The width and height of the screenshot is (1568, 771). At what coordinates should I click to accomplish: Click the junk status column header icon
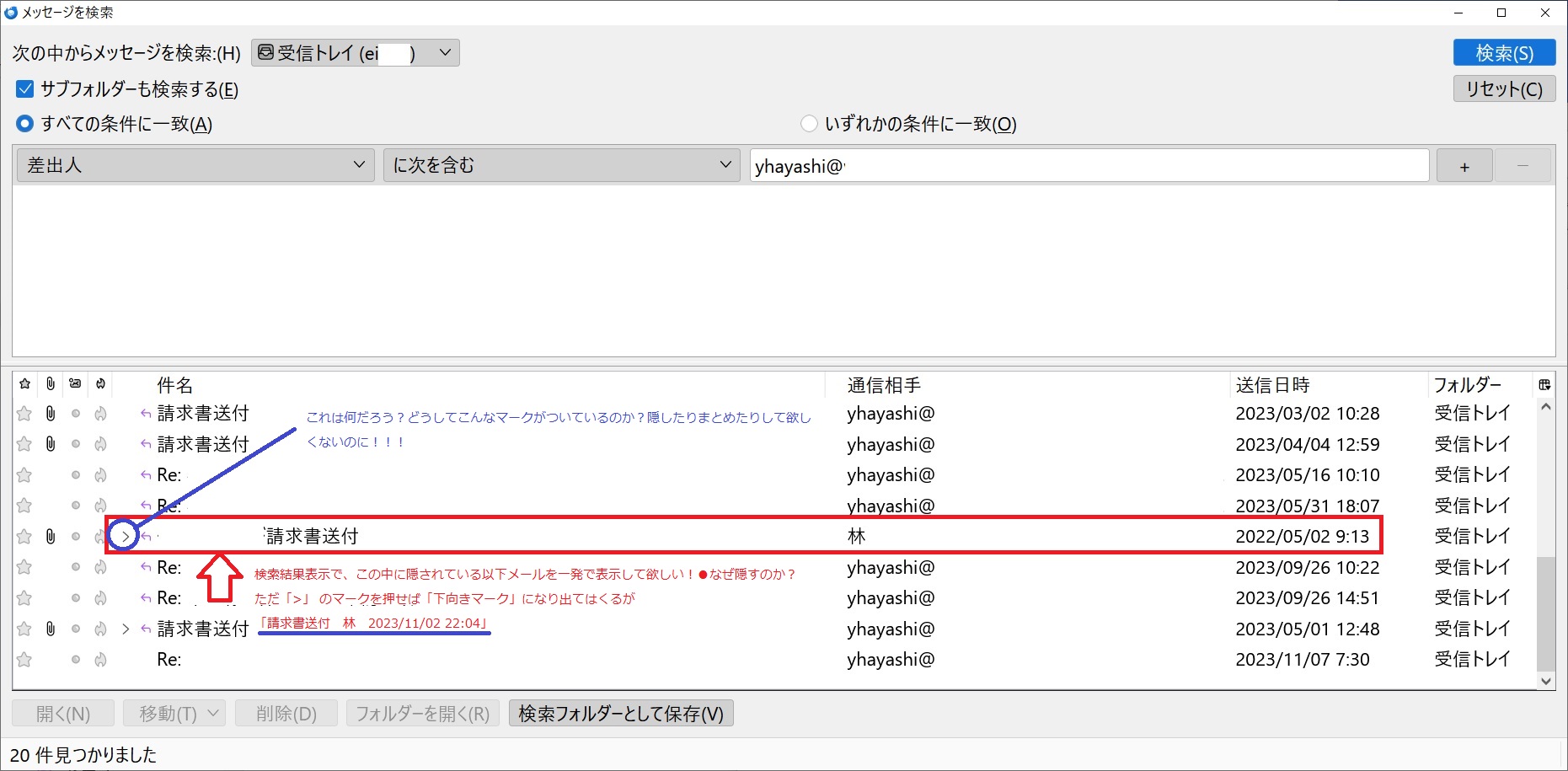(x=100, y=384)
